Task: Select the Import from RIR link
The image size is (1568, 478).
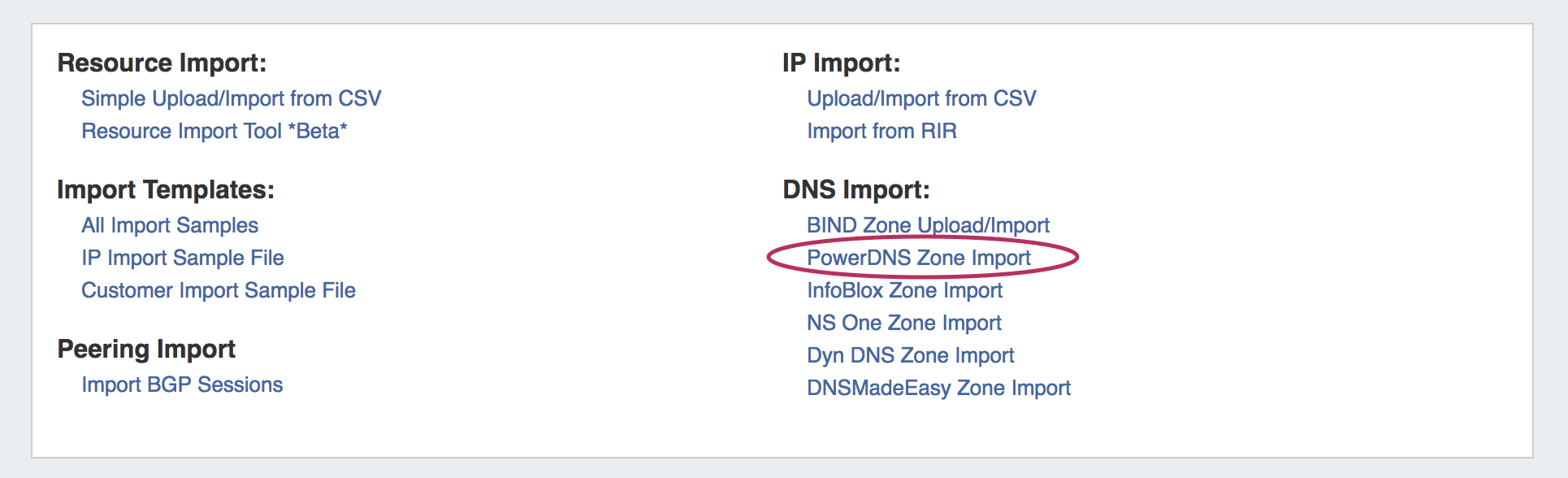Action: [x=881, y=131]
